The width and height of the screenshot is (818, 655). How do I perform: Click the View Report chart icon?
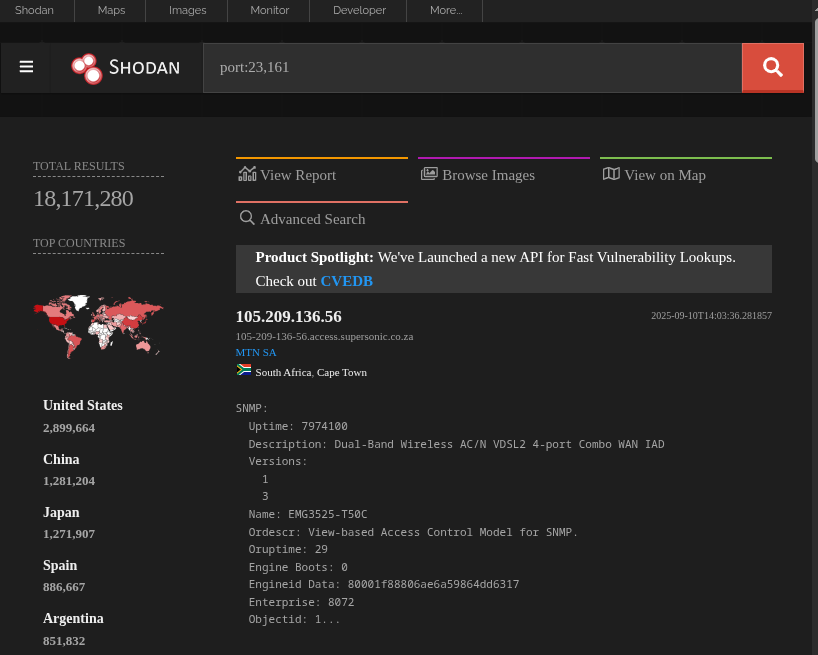247,174
